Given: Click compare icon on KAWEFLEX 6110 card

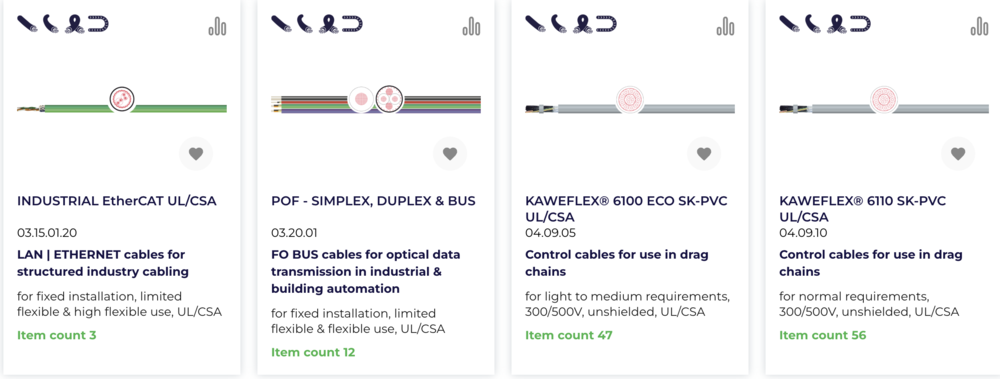Looking at the screenshot, I should (980, 26).
